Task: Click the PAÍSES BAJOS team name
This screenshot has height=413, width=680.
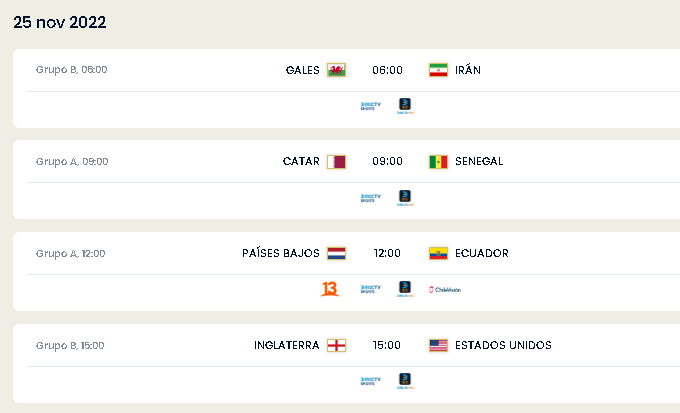Action: [x=281, y=253]
